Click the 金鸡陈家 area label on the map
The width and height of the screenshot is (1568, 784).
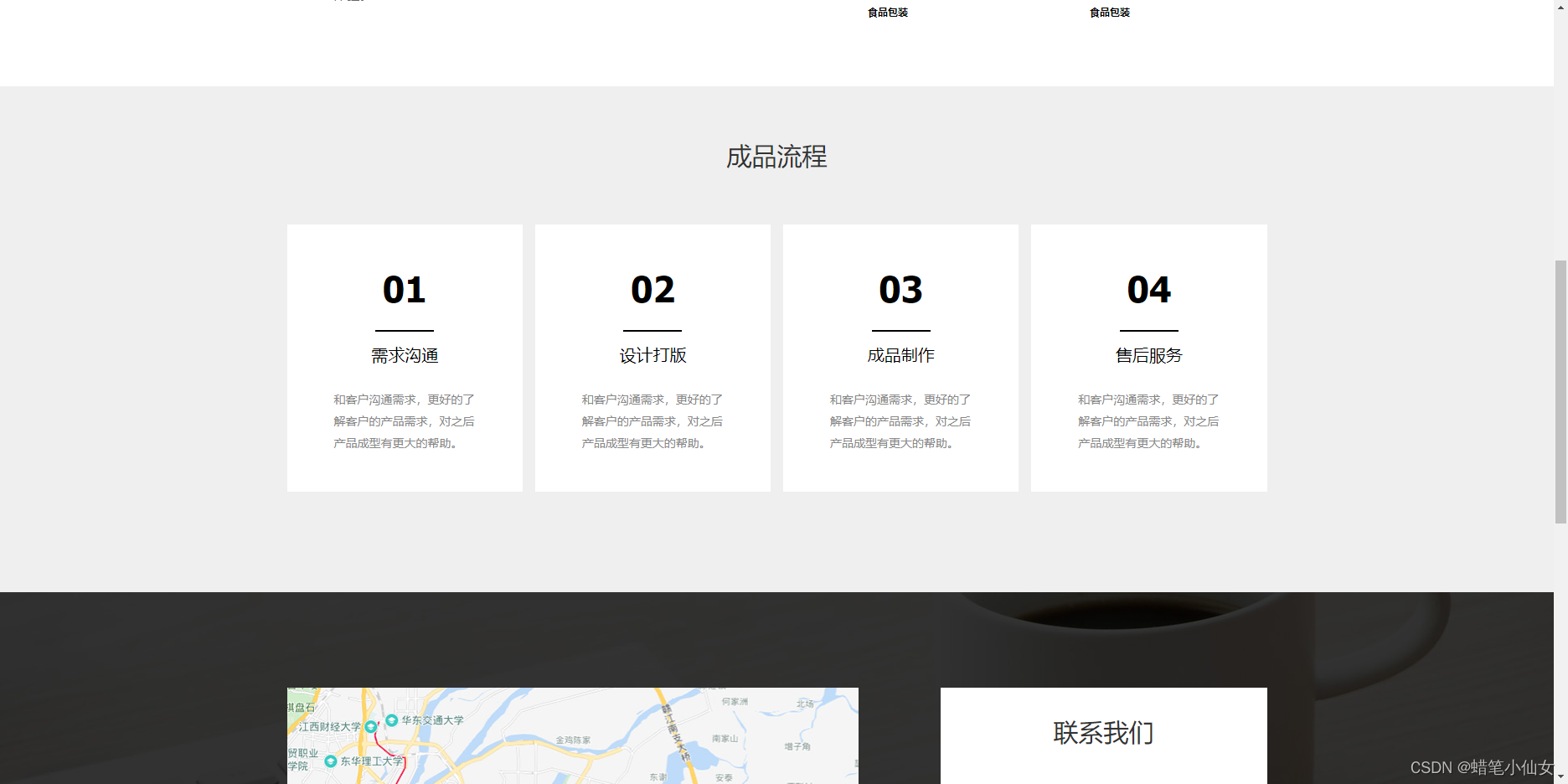pos(572,740)
